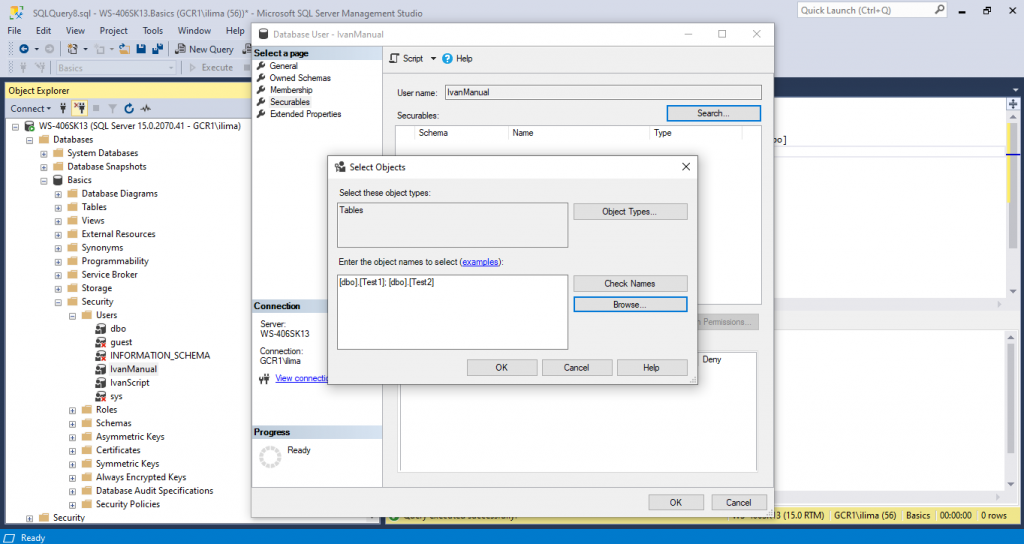1024x544 pixels.
Task: Click the view connection properties icon
Action: point(264,378)
